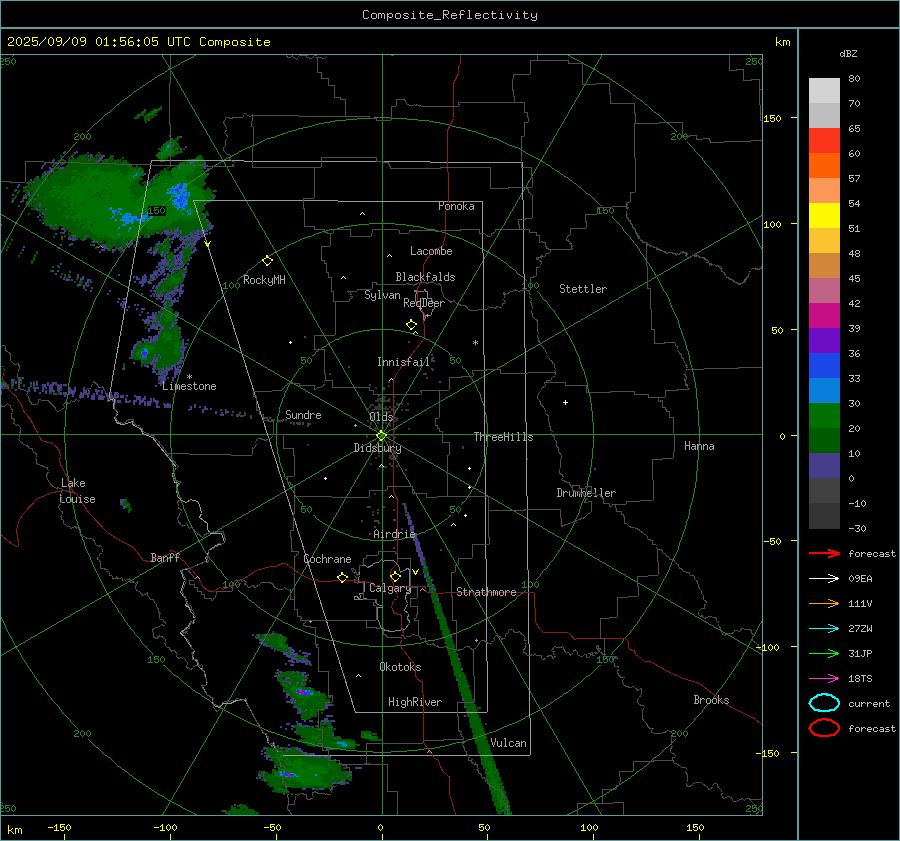Click the red forecast arrow in legend
The image size is (900, 841).
(x=824, y=553)
